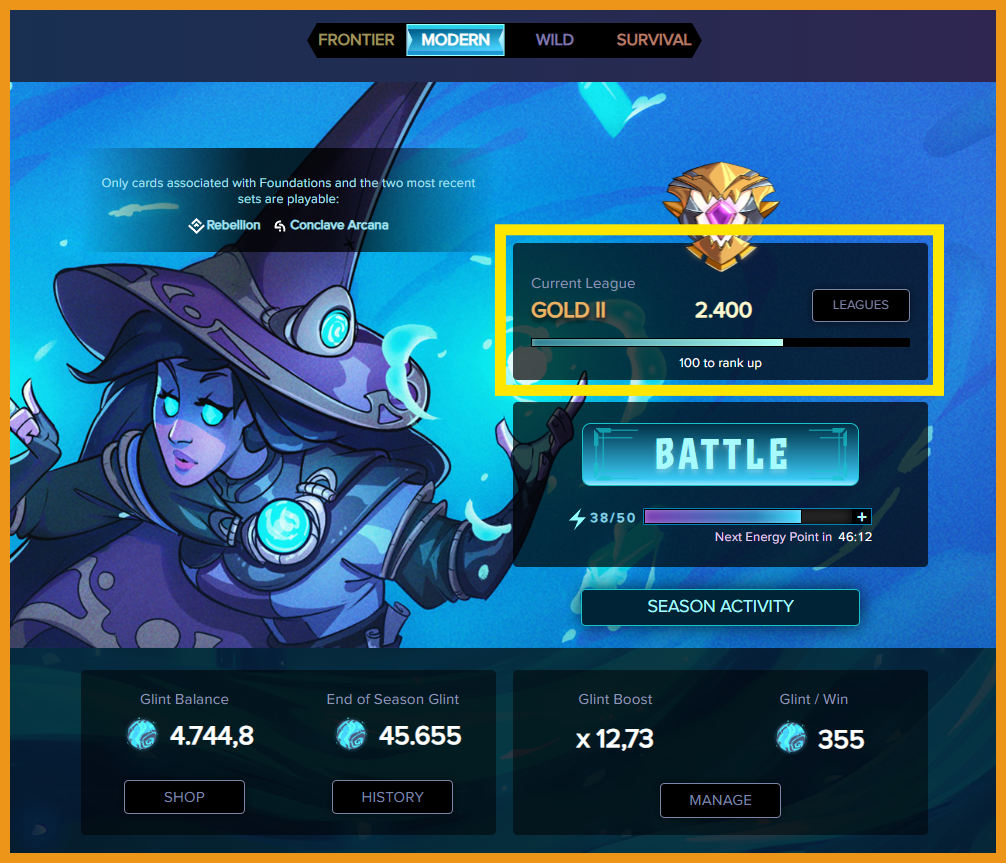This screenshot has width=1006, height=863.
Task: Click the Glint Balance orb icon
Action: [142, 735]
